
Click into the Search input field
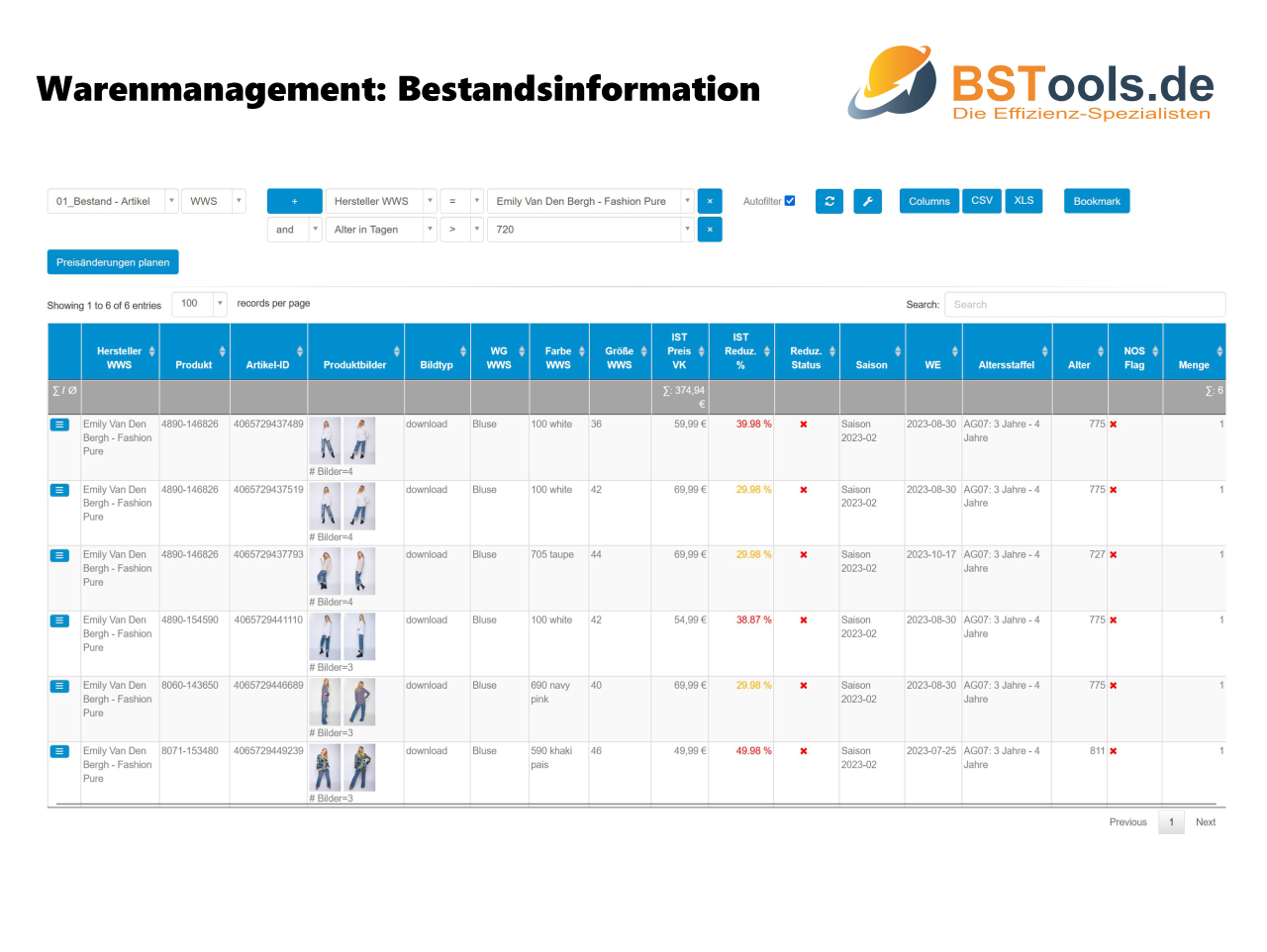point(1084,305)
